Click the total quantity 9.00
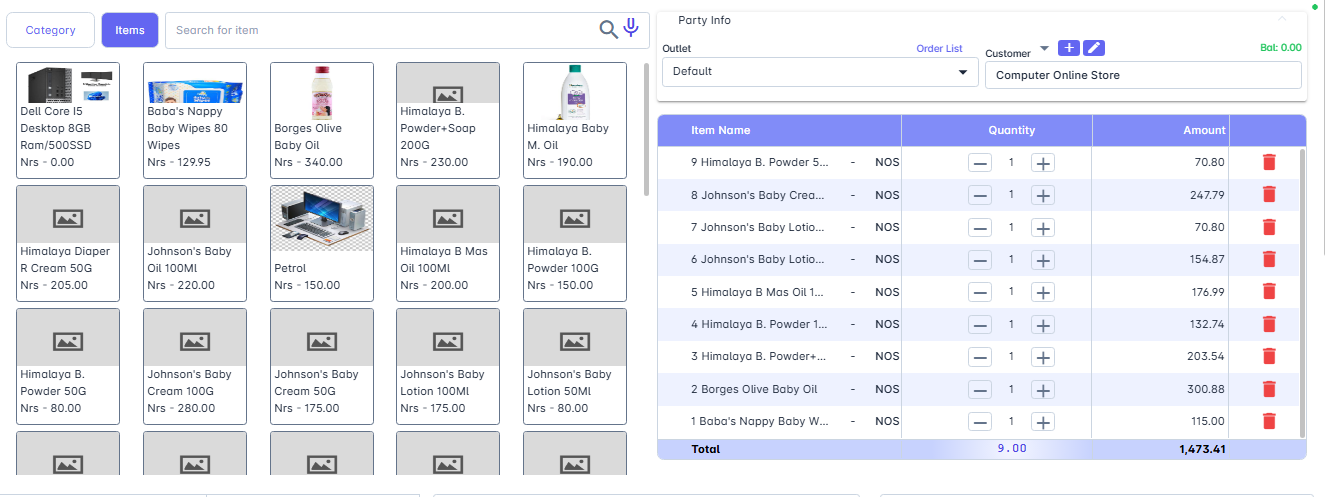The image size is (1325, 497). [1012, 448]
